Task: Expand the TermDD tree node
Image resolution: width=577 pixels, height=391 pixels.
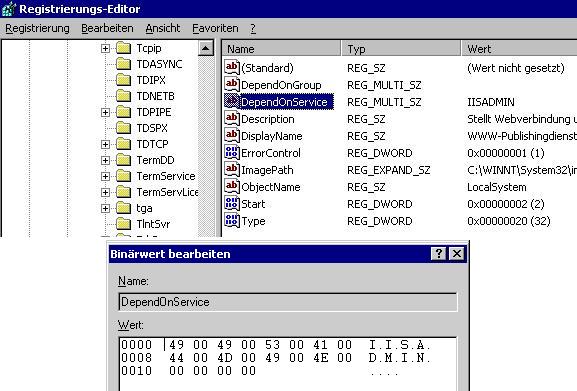Action: point(105,161)
